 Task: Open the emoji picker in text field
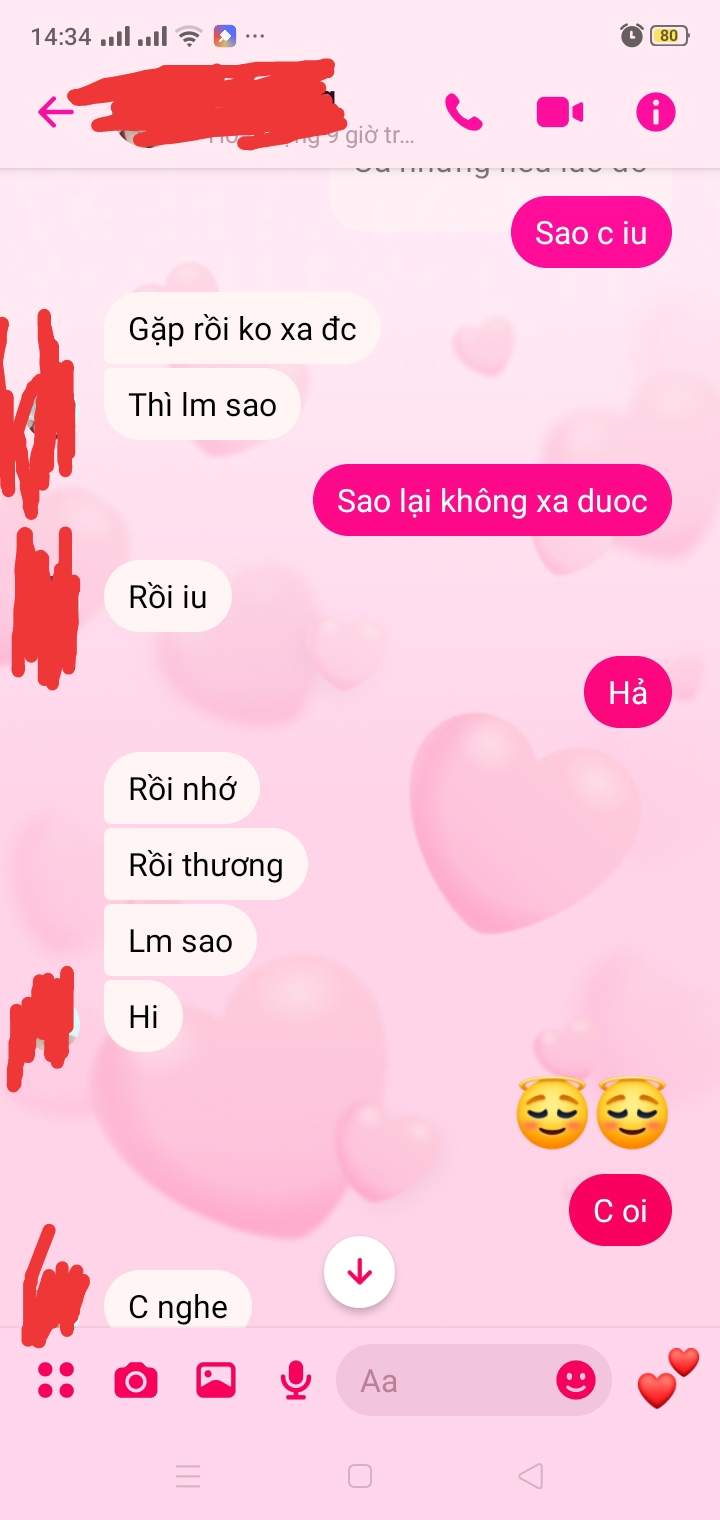pos(576,1381)
